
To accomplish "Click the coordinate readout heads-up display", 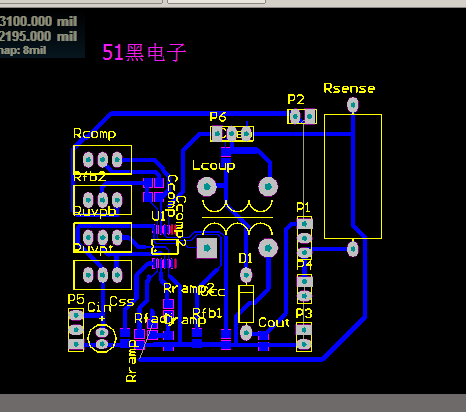I will click(42, 36).
